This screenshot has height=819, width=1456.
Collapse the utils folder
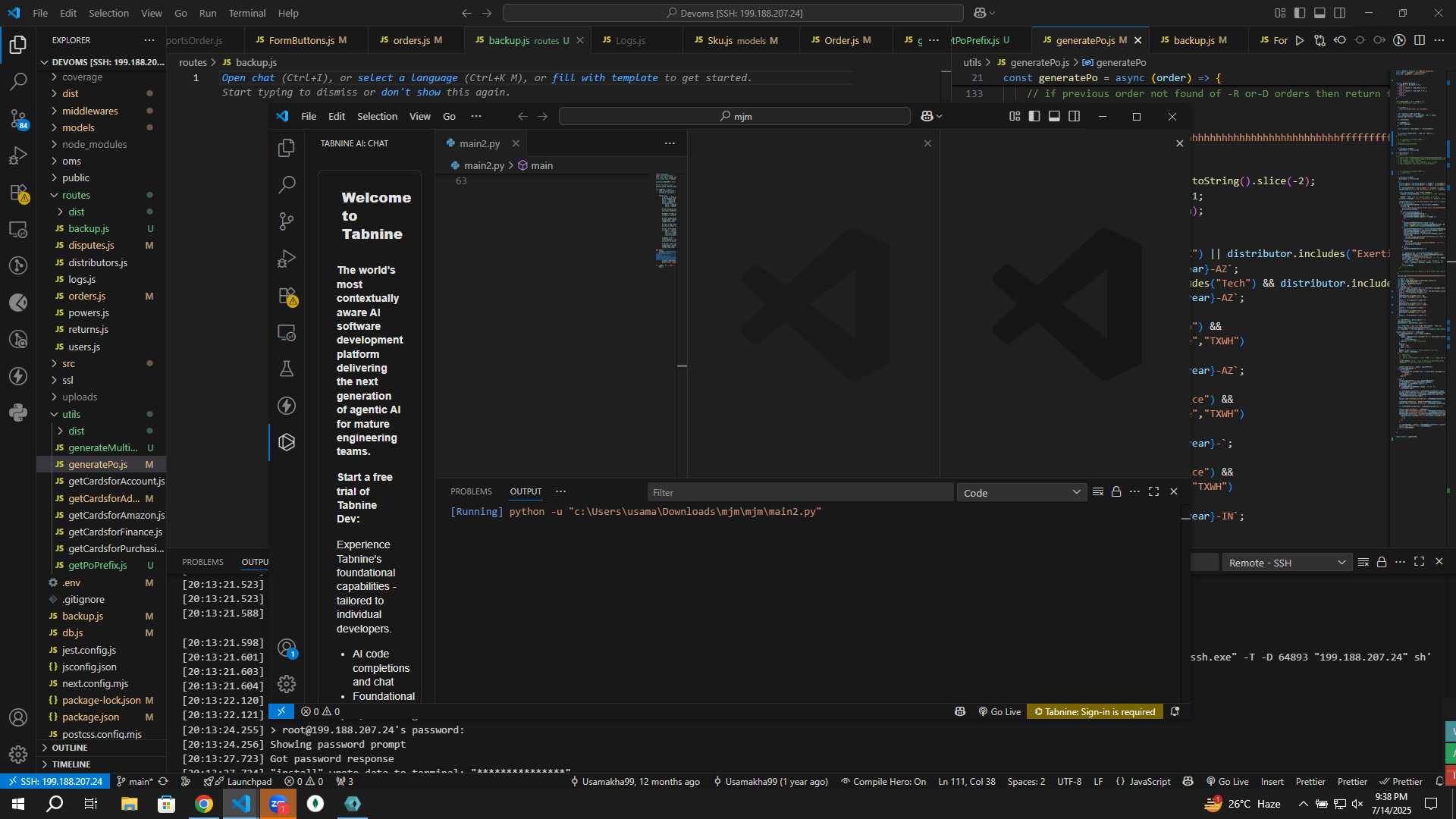[x=102, y=414]
